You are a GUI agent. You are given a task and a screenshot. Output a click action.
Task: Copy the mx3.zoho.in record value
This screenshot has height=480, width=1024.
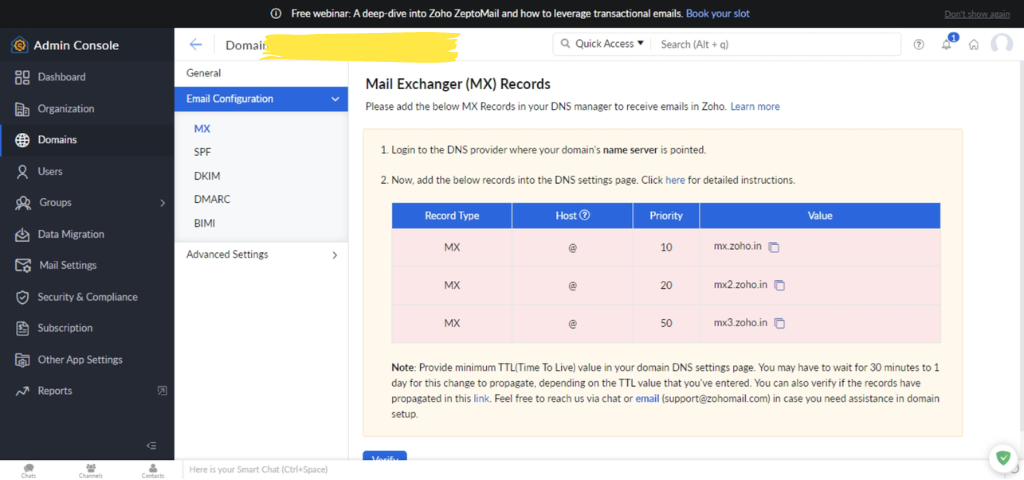pyautogui.click(x=780, y=323)
